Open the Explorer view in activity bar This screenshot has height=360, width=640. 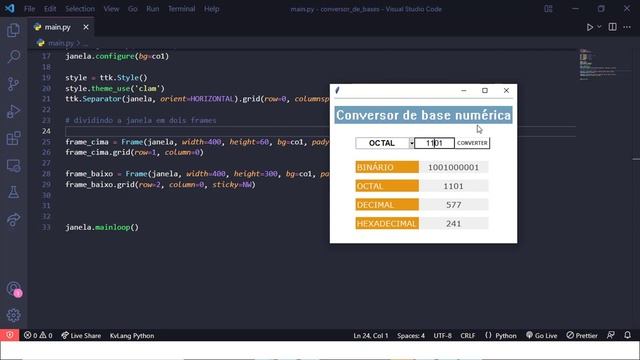pos(13,30)
